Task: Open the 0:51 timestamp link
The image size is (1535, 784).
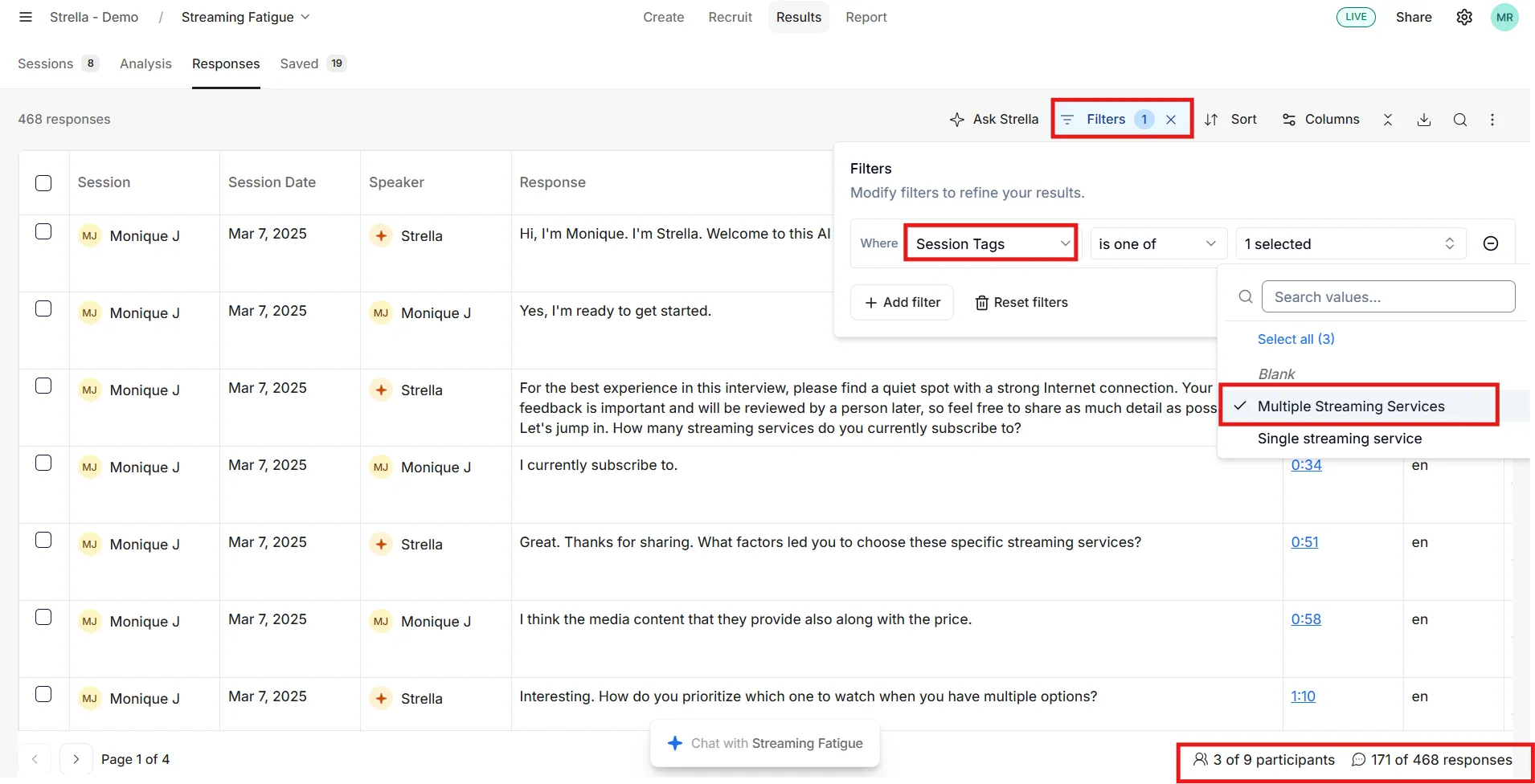Action: tap(1304, 542)
